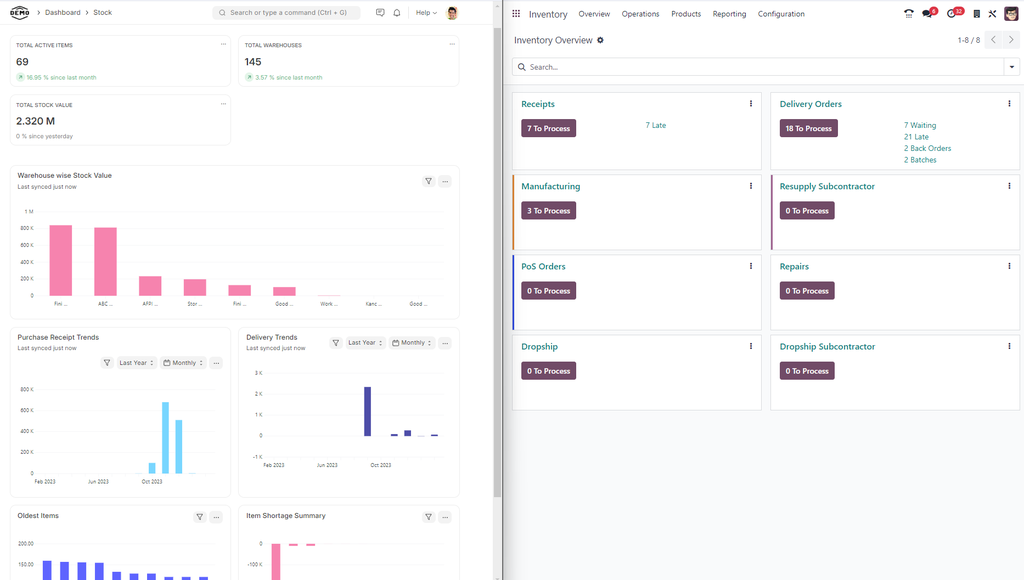Click the DEMO logo in the dashboard header

tap(20, 12)
